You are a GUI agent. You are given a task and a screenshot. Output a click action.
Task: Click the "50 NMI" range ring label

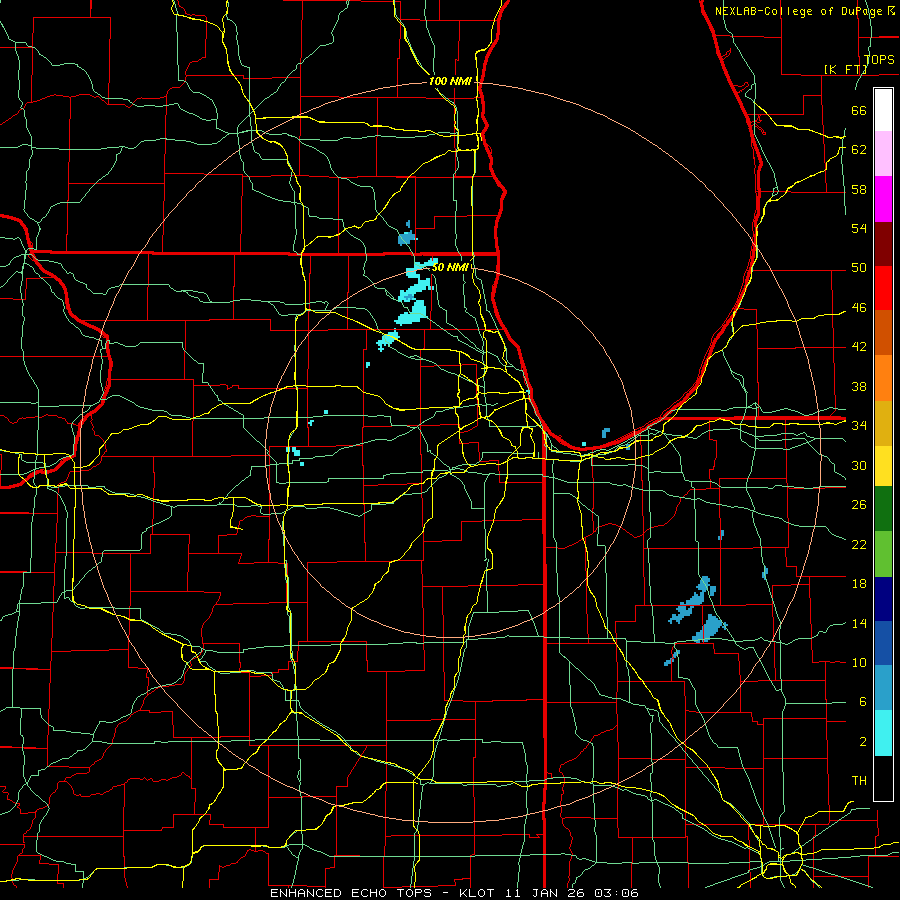pyautogui.click(x=450, y=267)
